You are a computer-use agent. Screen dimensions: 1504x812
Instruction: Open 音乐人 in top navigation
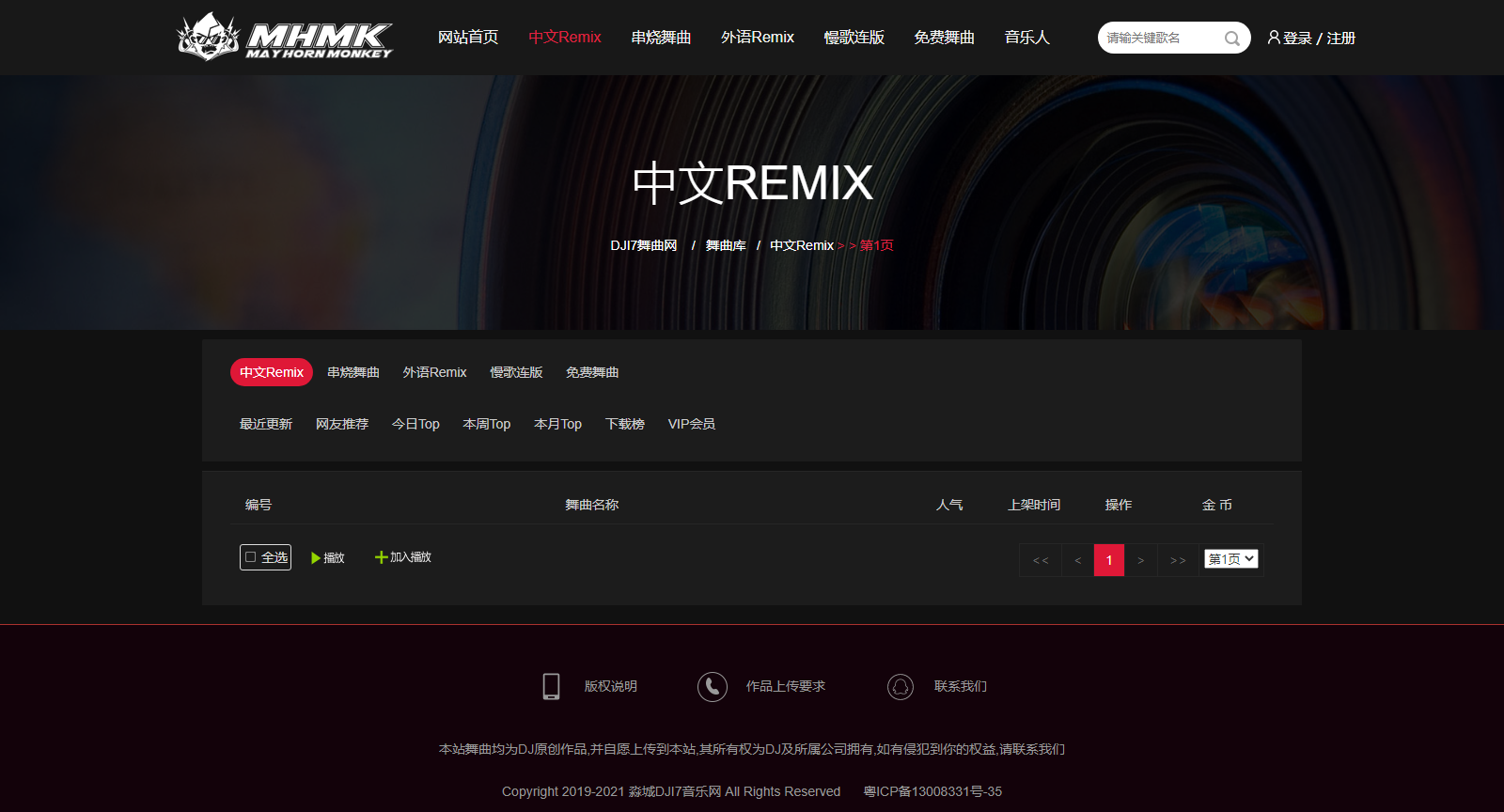(x=1026, y=38)
